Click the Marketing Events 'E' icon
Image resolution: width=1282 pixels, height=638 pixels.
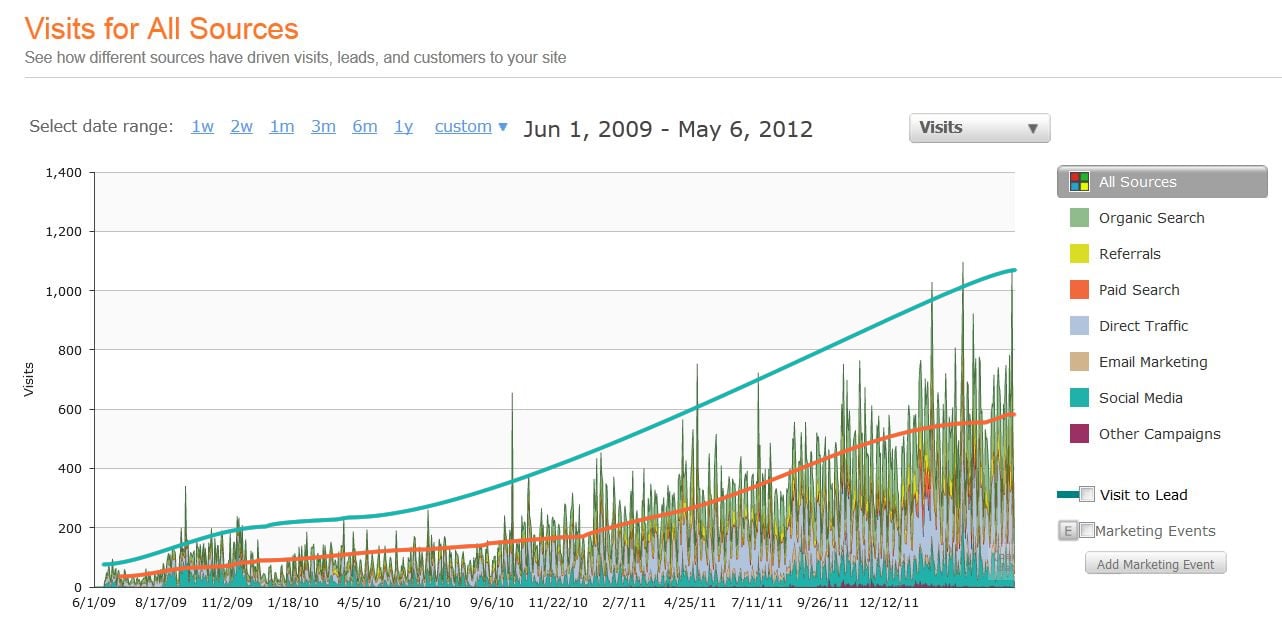(1068, 531)
